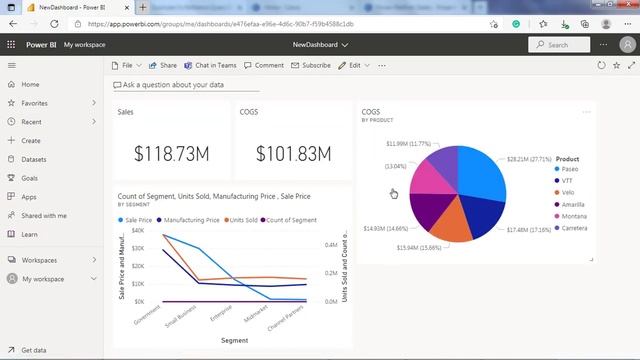Open the user account avatar

(x=627, y=44)
